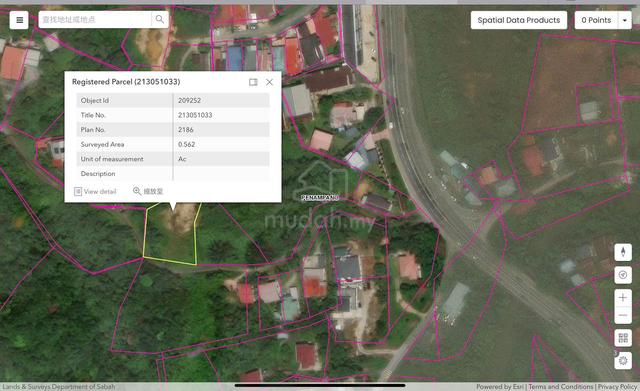Click the View detail link
The height and width of the screenshot is (391, 640).
click(x=95, y=191)
